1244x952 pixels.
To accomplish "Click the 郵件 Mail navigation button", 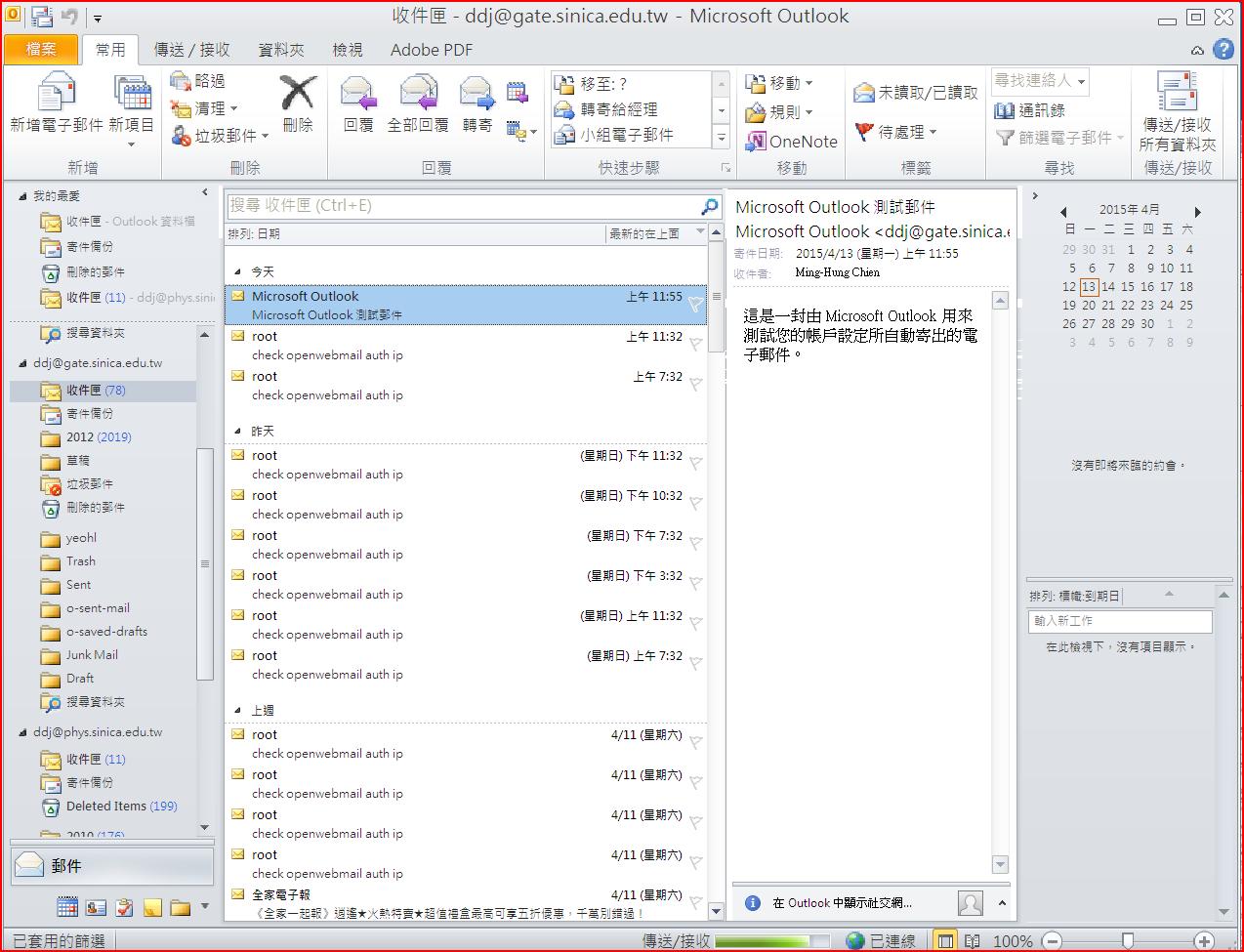I will click(x=112, y=866).
